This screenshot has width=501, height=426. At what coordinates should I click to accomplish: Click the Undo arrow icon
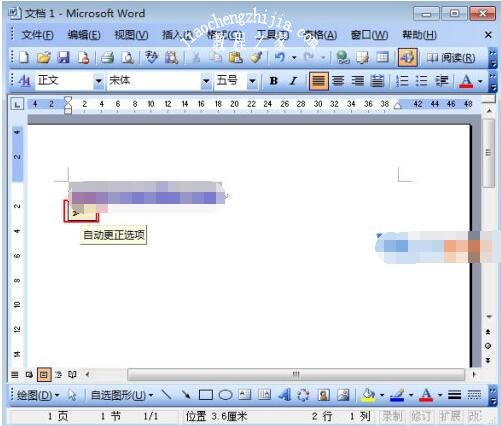click(279, 58)
